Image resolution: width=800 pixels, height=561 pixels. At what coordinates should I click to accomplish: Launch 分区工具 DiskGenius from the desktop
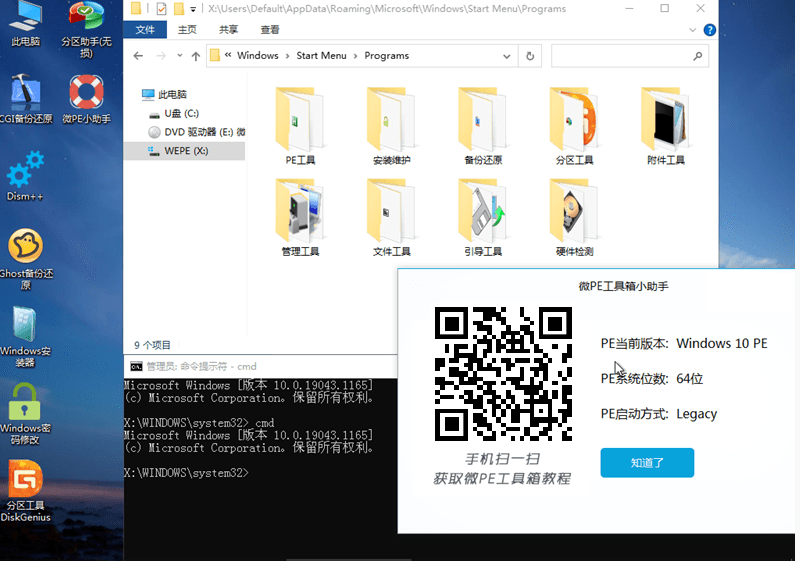pyautogui.click(x=26, y=491)
